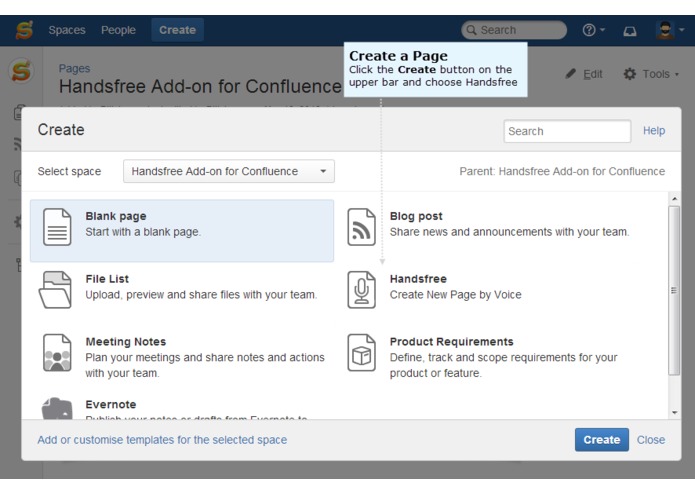Open the Pages breadcrumb link
Image resolution: width=695 pixels, height=494 pixels.
click(x=74, y=69)
